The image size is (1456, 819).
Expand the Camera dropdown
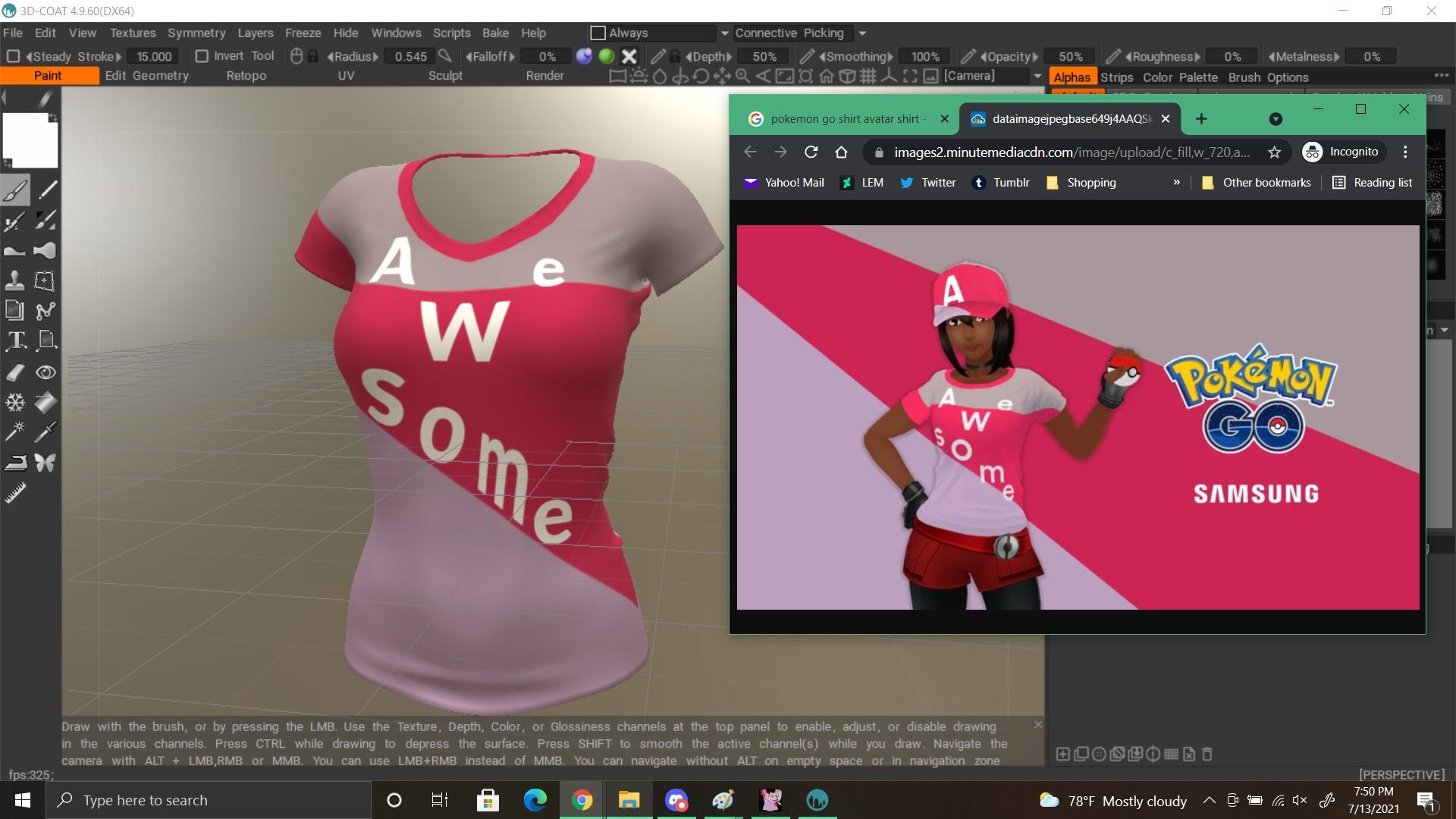tap(1037, 76)
